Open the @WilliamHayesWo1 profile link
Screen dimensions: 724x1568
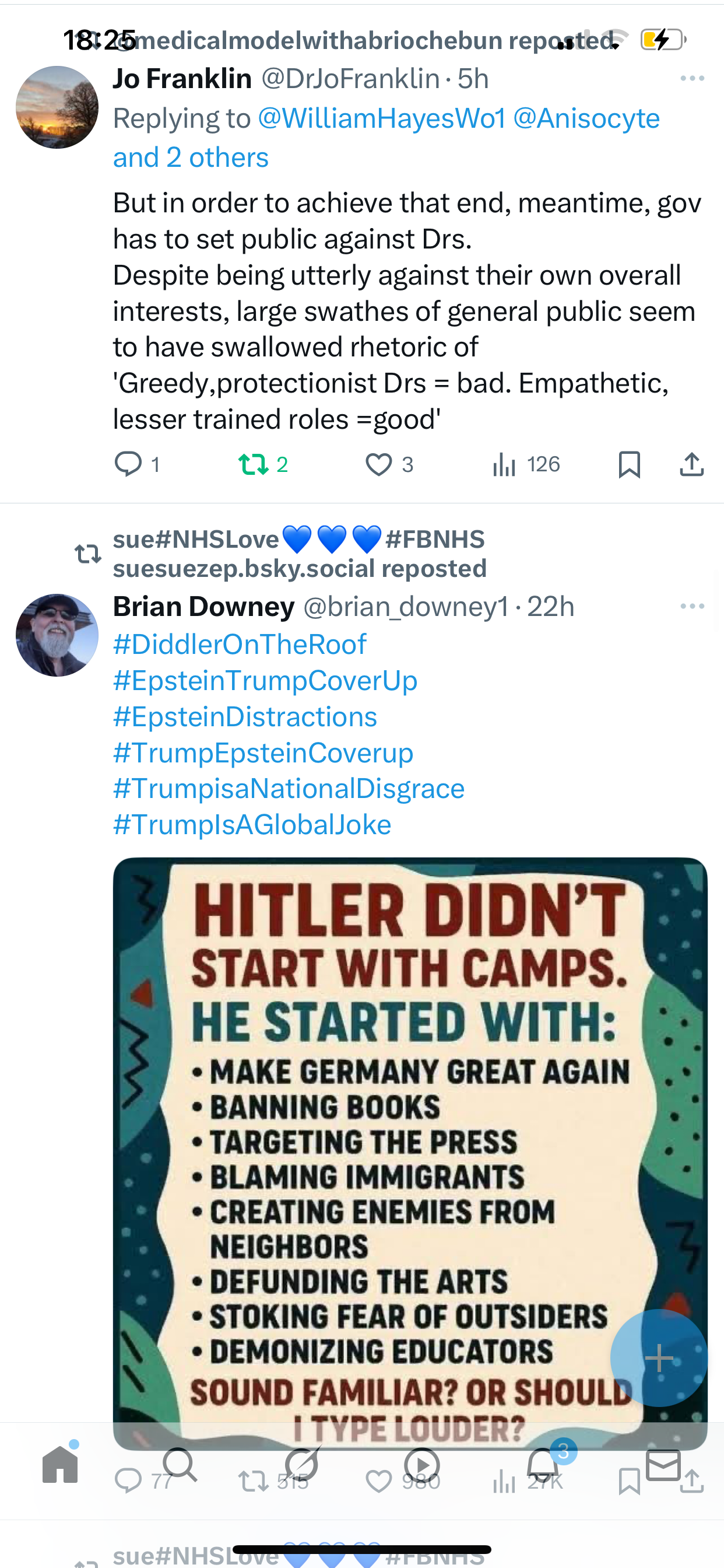click(x=381, y=118)
